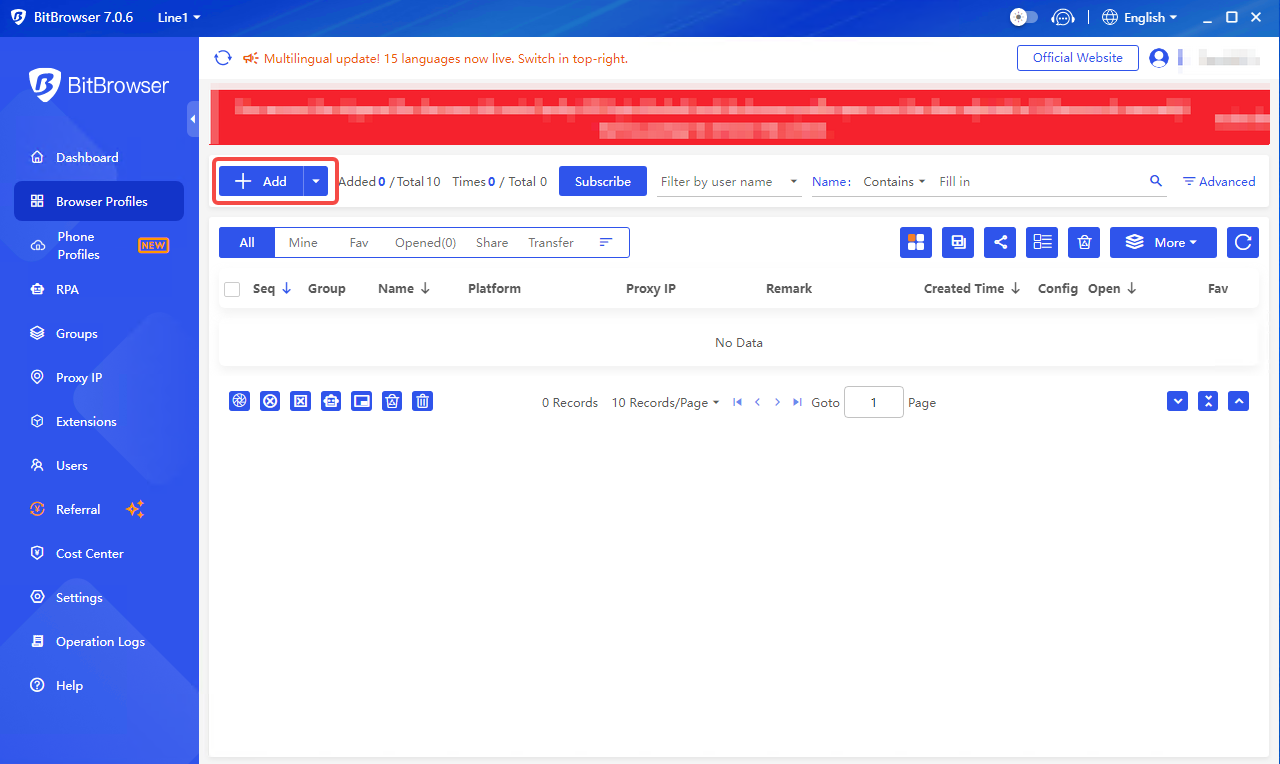This screenshot has height=764, width=1280.
Task: Click the Subscribe button
Action: [x=603, y=181]
